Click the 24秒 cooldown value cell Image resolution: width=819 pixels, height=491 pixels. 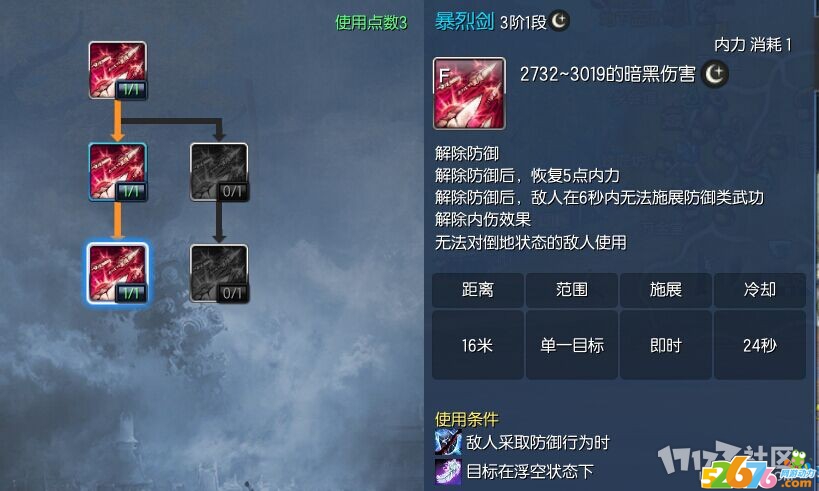(760, 345)
